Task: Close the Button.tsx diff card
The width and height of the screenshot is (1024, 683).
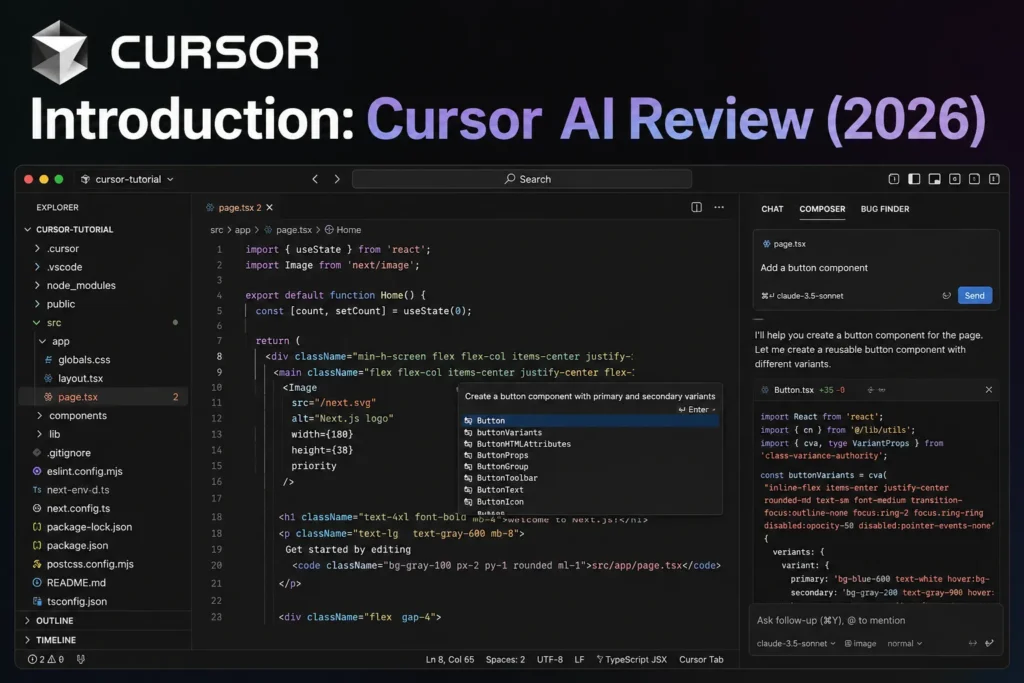Action: click(x=989, y=390)
